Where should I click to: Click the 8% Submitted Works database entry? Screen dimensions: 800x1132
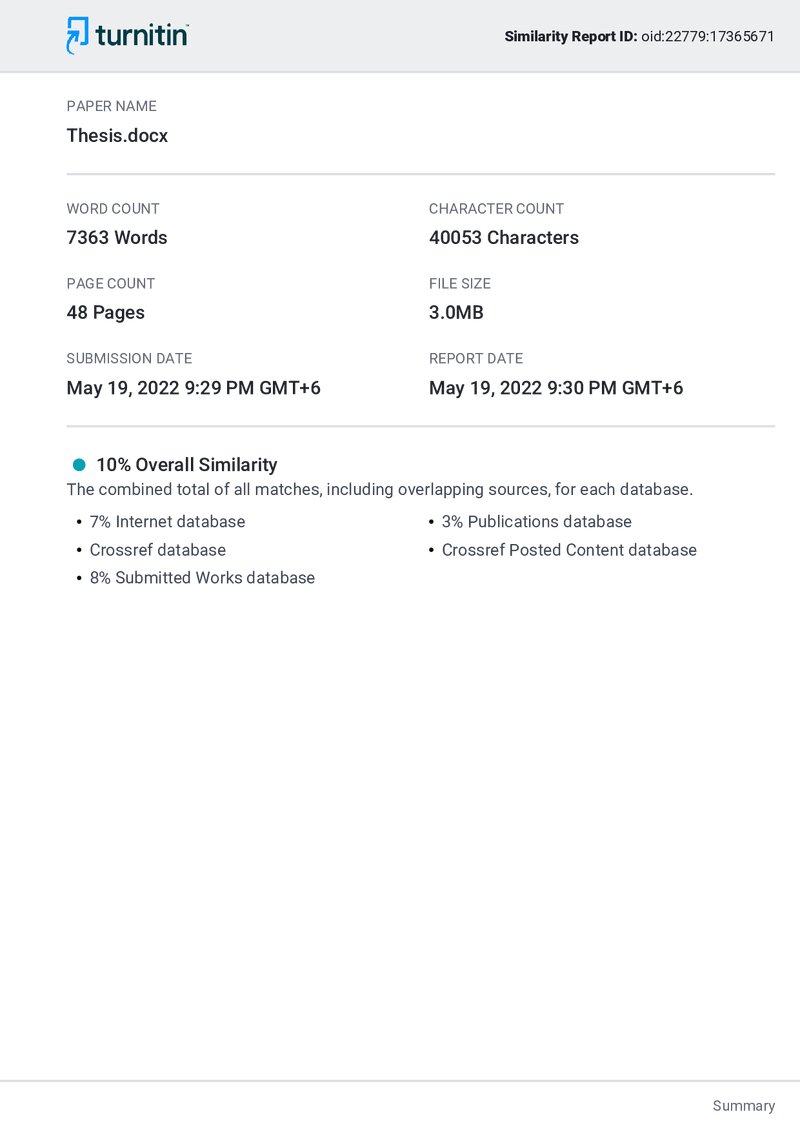(202, 578)
